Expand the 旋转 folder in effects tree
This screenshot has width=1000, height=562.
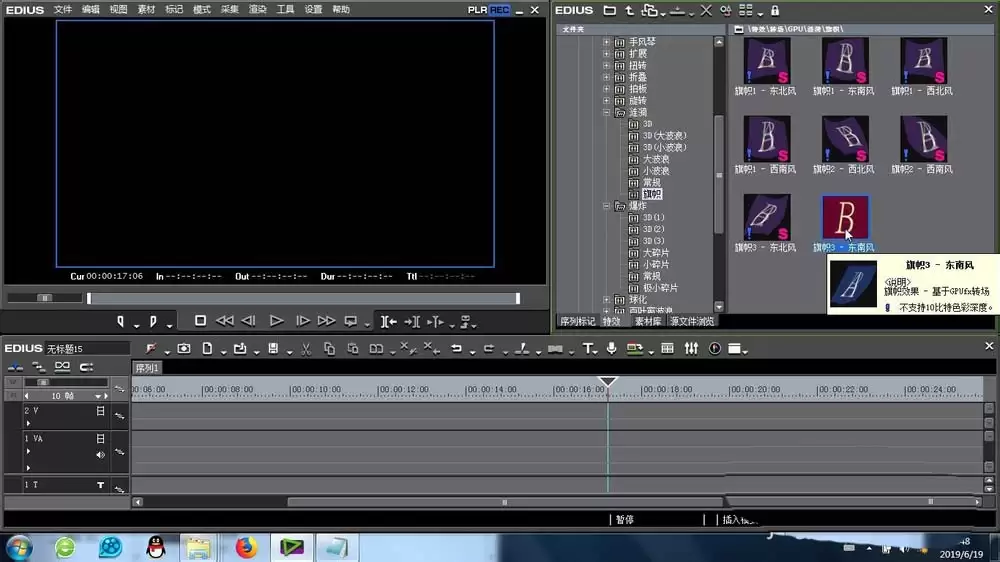coord(607,101)
